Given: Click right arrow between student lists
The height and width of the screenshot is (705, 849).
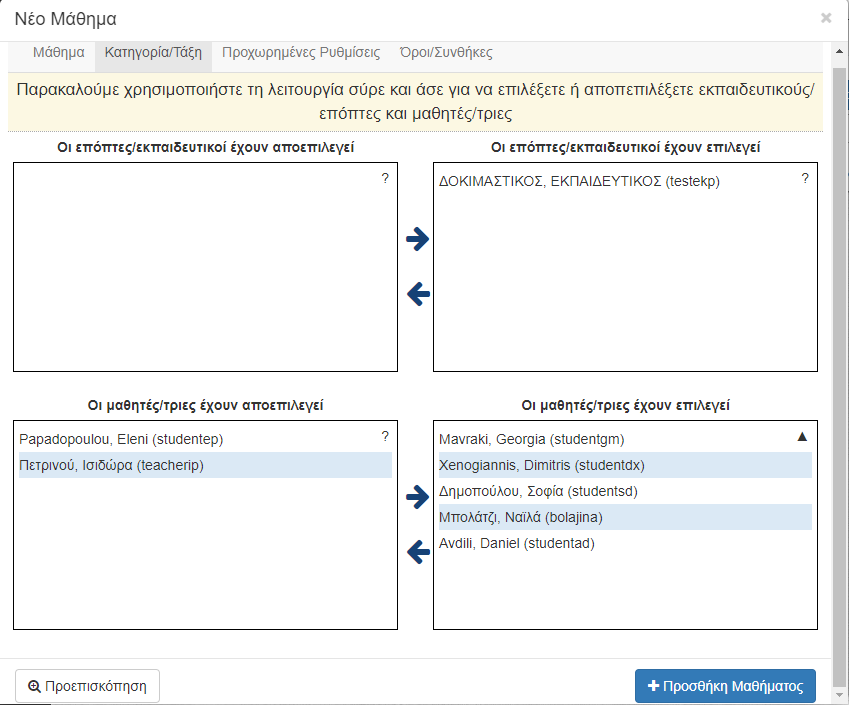Looking at the screenshot, I should point(417,497).
